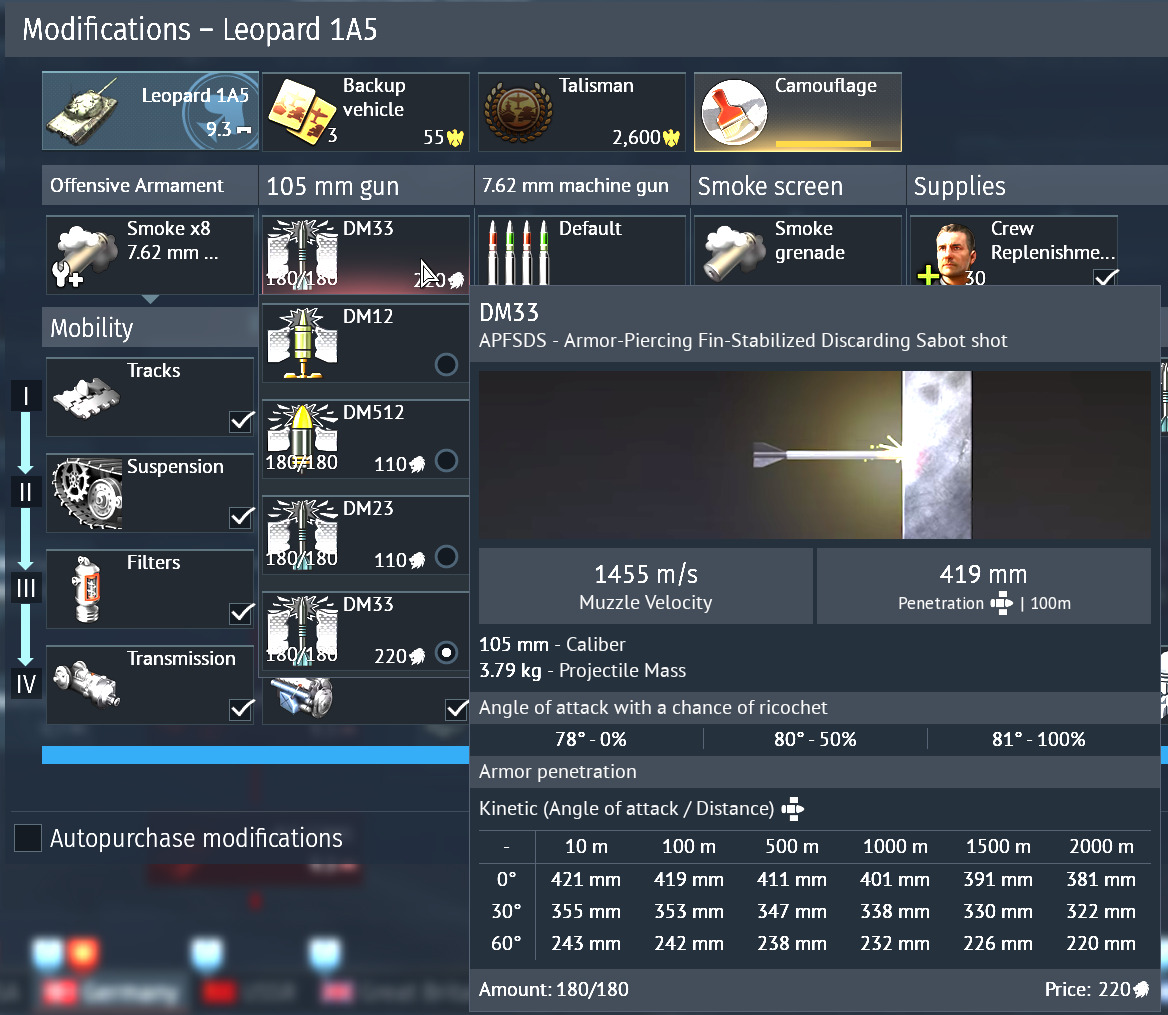Open the 7.62 mm Default belt selector
Viewport: 1168px width, 1015px height.
[581, 254]
